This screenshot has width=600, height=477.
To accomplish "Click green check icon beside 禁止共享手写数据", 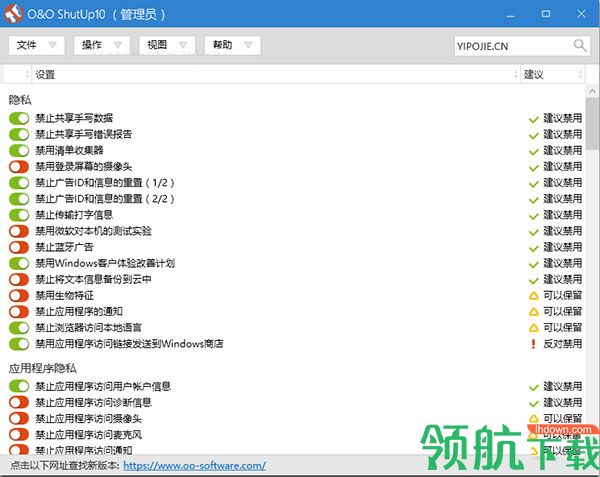I will [533, 119].
